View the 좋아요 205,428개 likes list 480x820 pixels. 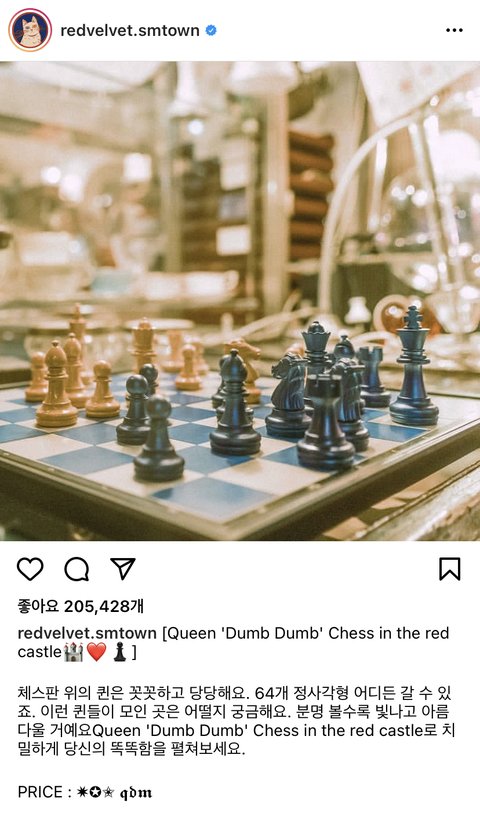[81, 607]
